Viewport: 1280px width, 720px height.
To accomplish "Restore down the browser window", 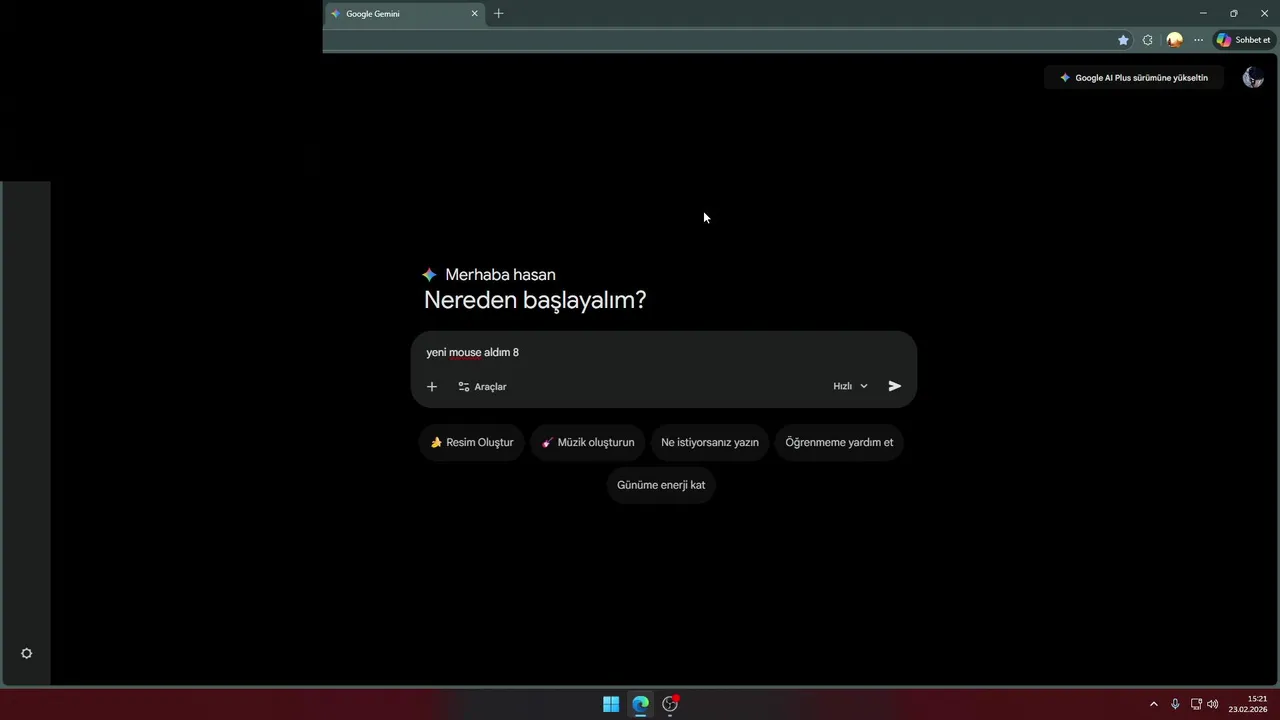I will click(x=1233, y=13).
